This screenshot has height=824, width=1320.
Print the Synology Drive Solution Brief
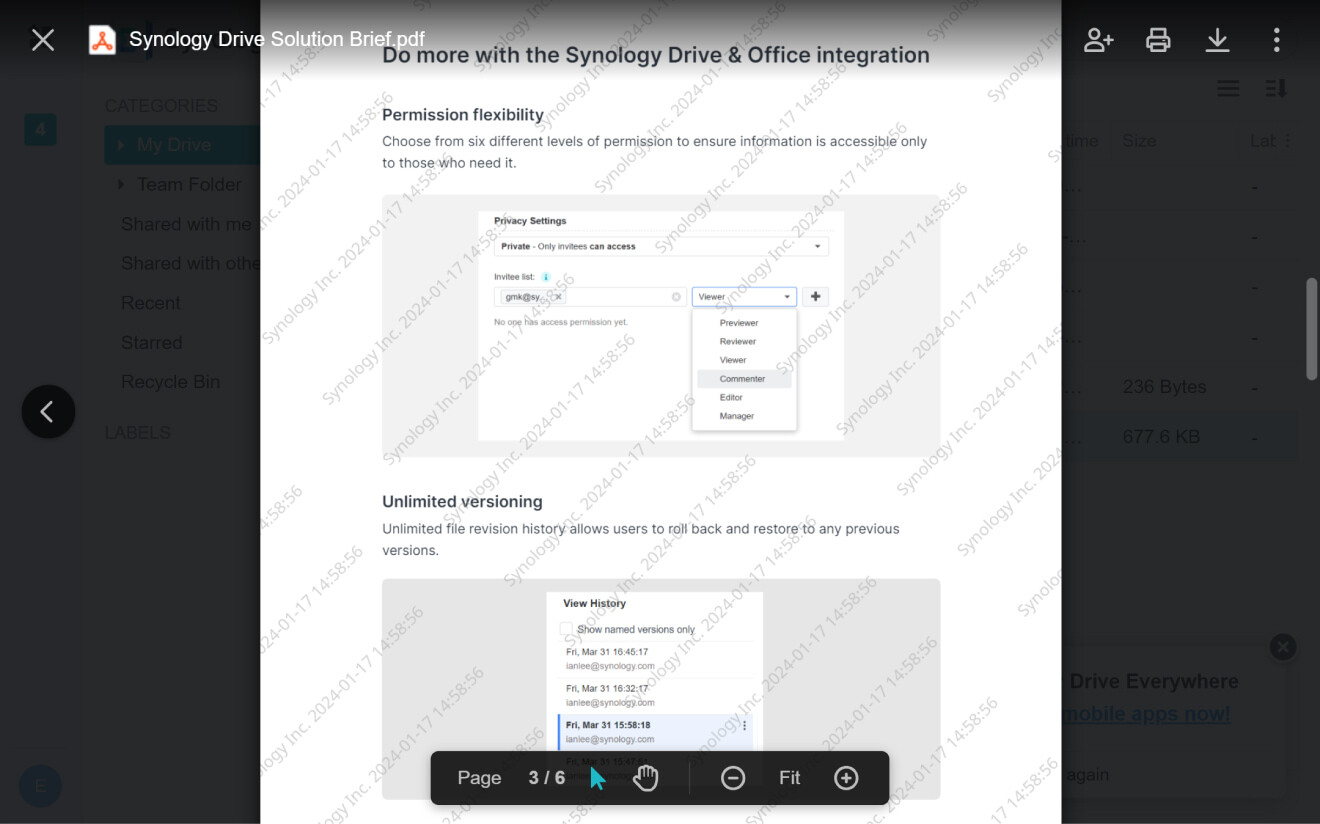coord(1157,39)
